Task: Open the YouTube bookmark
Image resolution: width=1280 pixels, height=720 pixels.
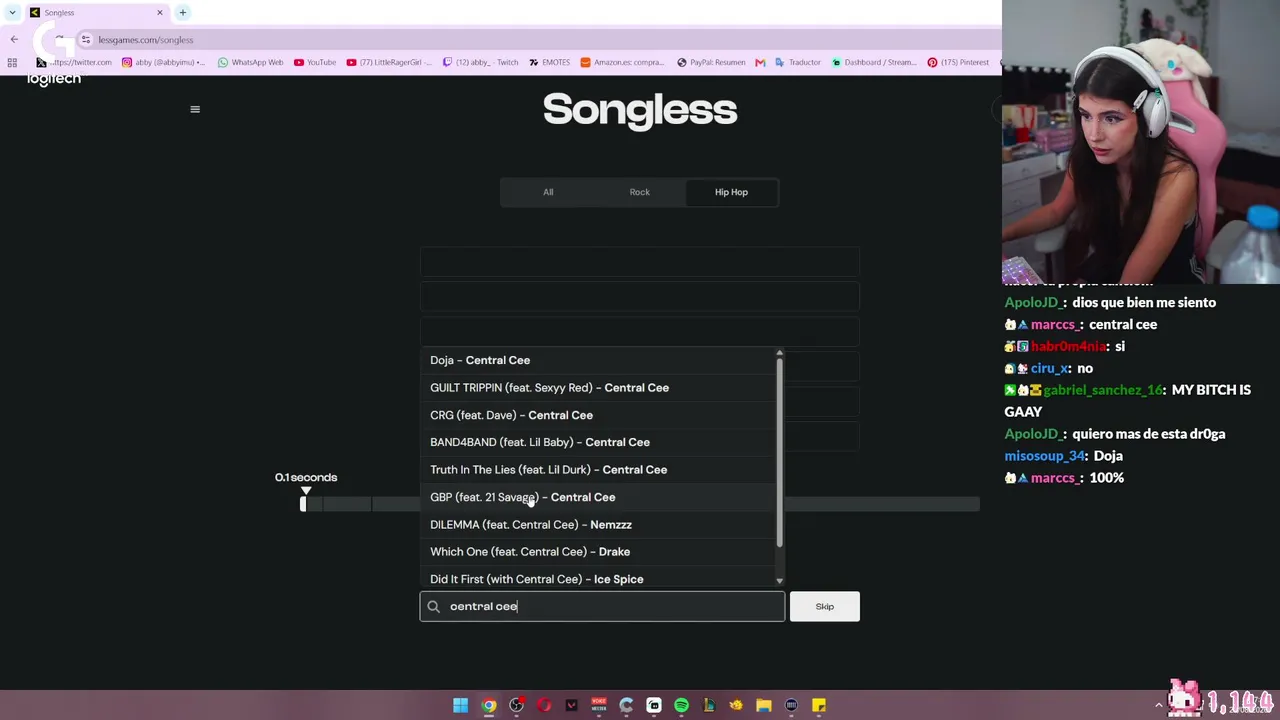Action: 315,62
